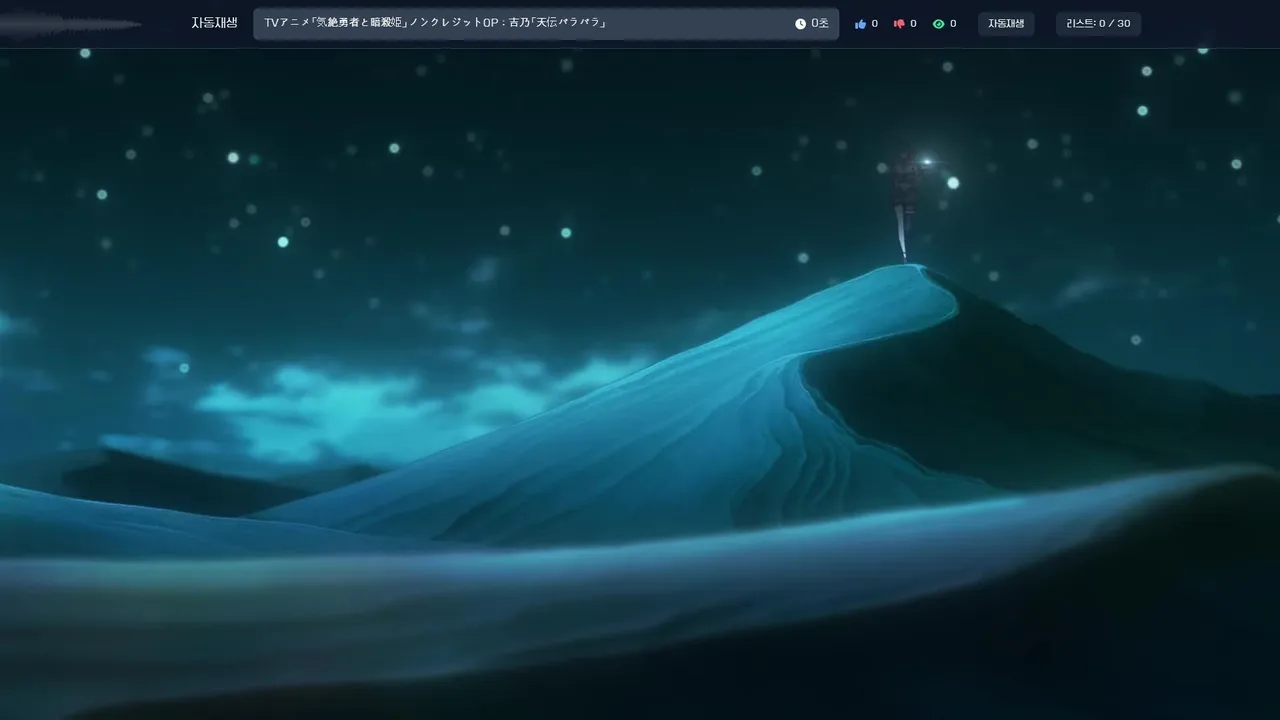
Task: Open the 리스트: 0 / 30 playlist button
Action: [x=1098, y=24]
